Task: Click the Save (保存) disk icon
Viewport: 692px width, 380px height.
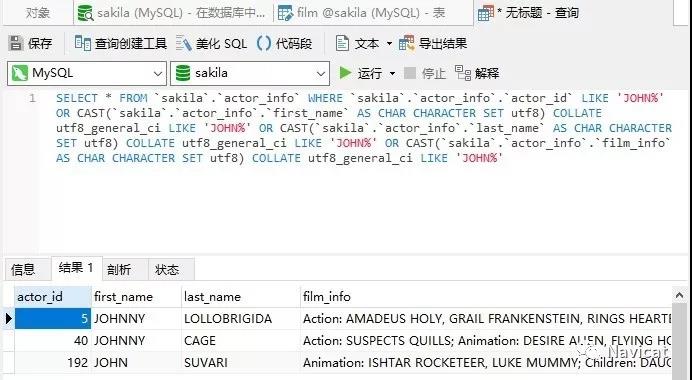Action: (x=16, y=43)
